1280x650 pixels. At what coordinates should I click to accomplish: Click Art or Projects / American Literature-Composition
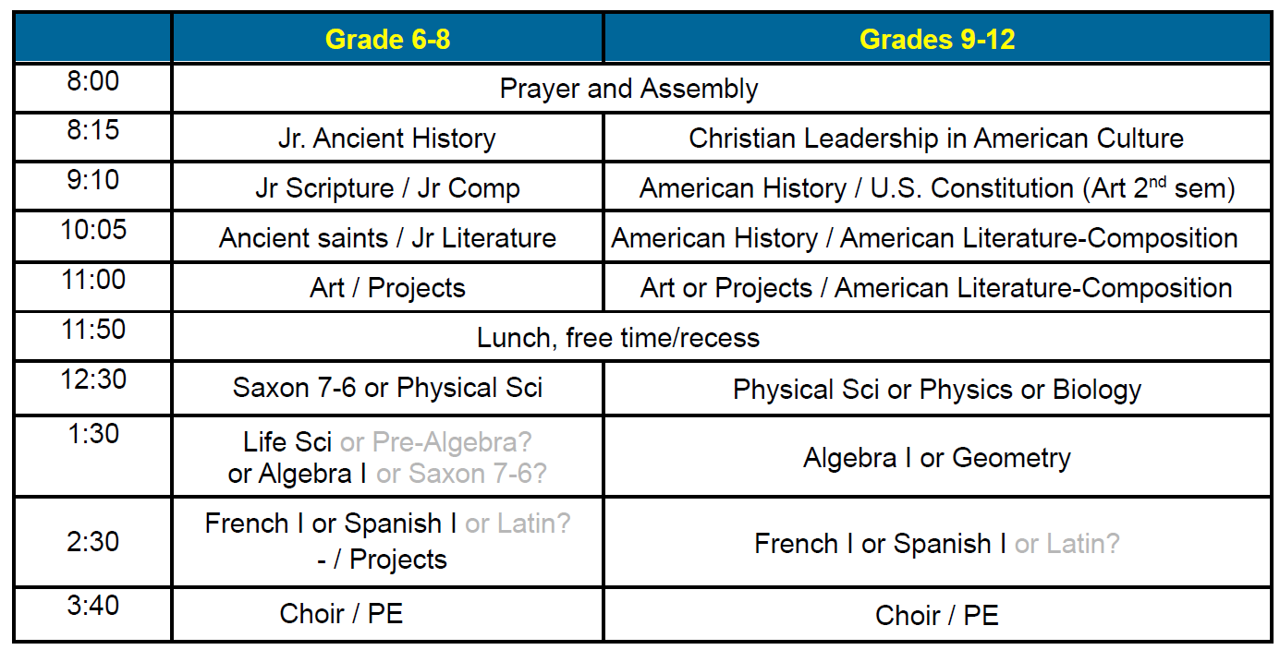pyautogui.click(x=937, y=287)
